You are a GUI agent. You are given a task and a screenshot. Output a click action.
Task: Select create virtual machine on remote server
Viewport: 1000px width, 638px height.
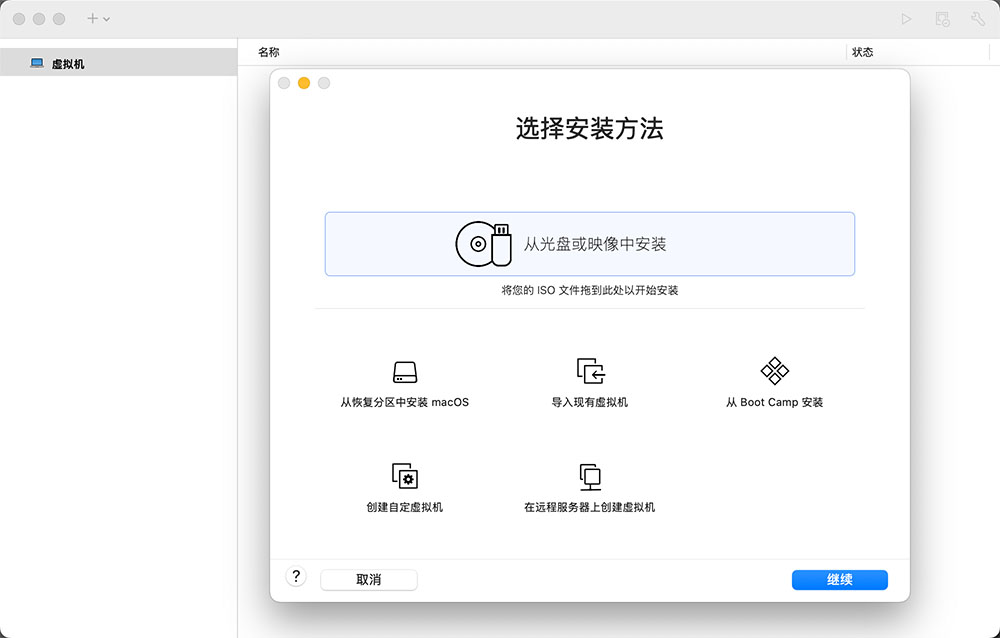coord(589,485)
